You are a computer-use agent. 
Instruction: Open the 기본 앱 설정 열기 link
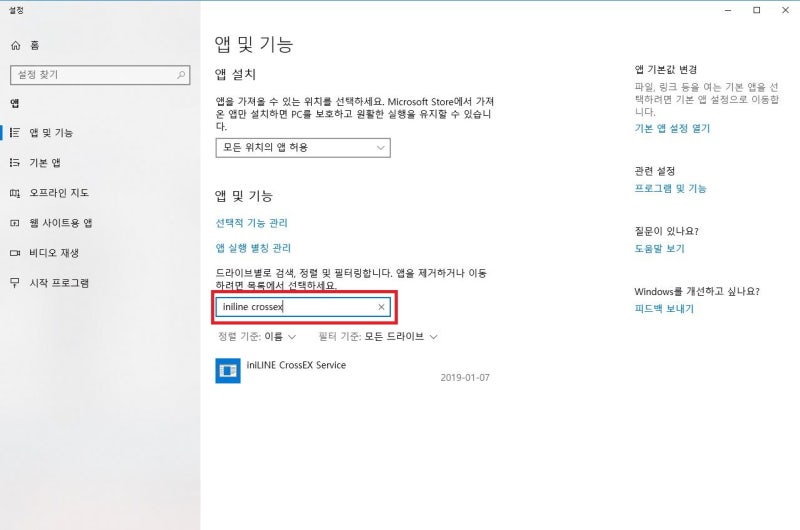coord(672,129)
